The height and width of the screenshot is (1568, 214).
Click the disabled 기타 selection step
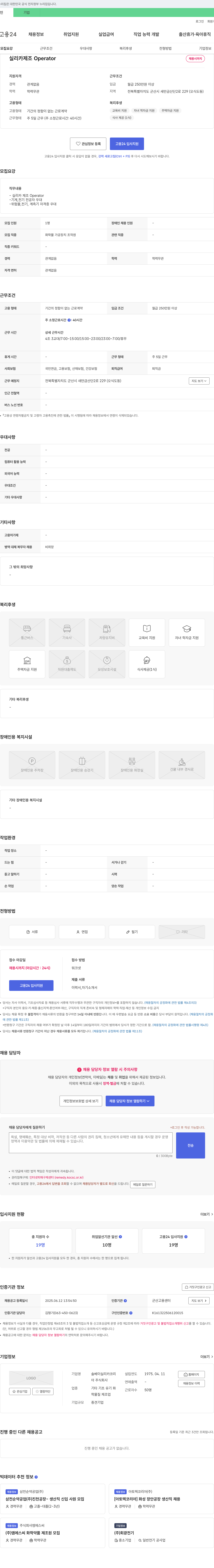(182, 932)
